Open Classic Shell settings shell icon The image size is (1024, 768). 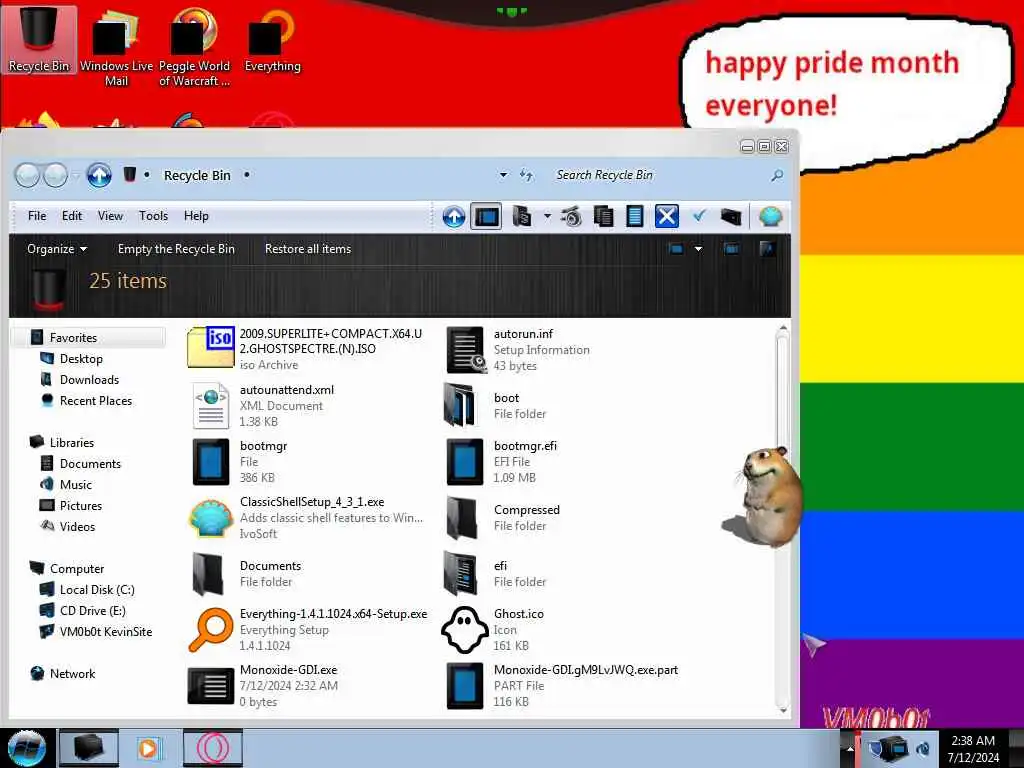click(771, 216)
